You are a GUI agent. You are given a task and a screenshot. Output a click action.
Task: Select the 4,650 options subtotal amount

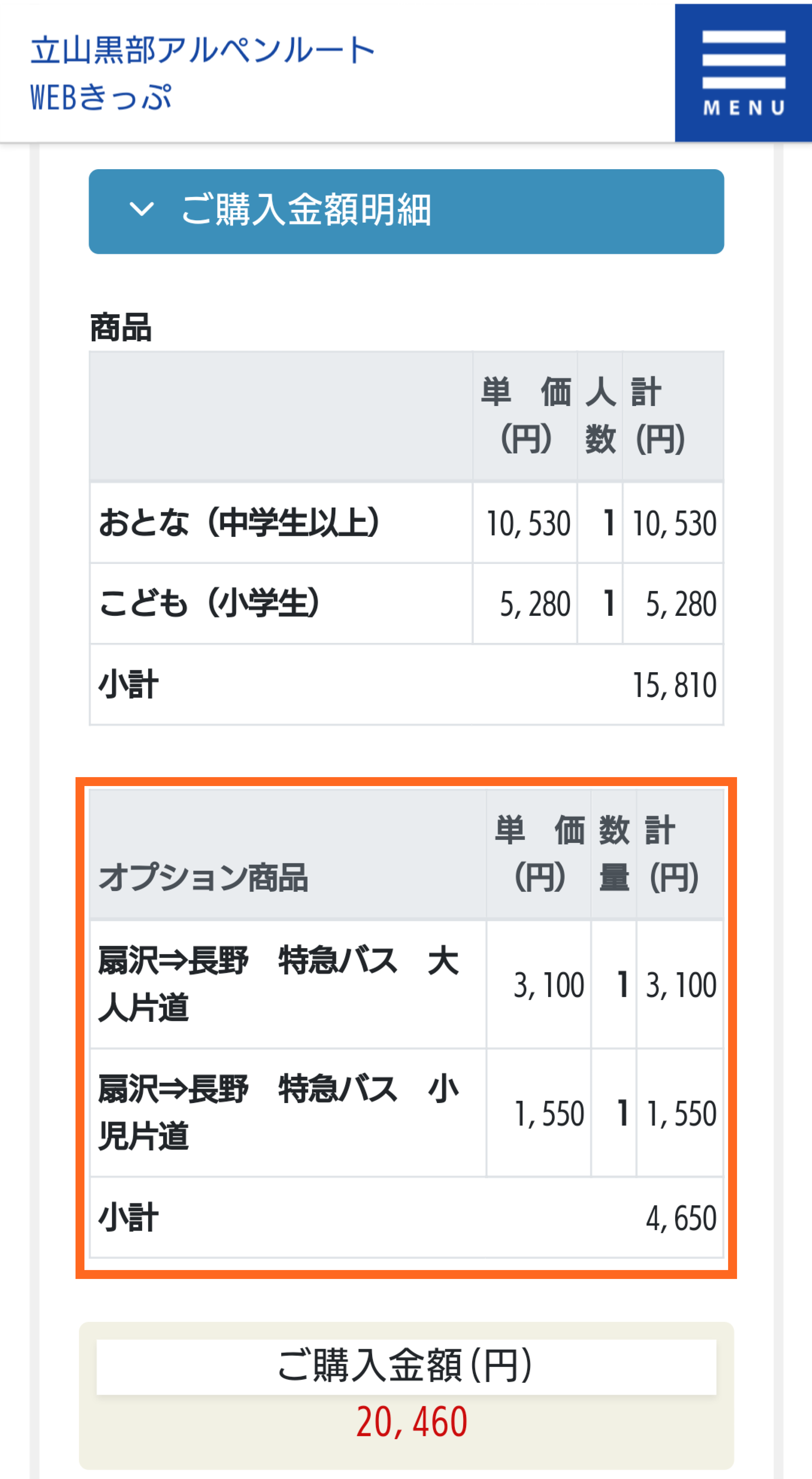680,1218
